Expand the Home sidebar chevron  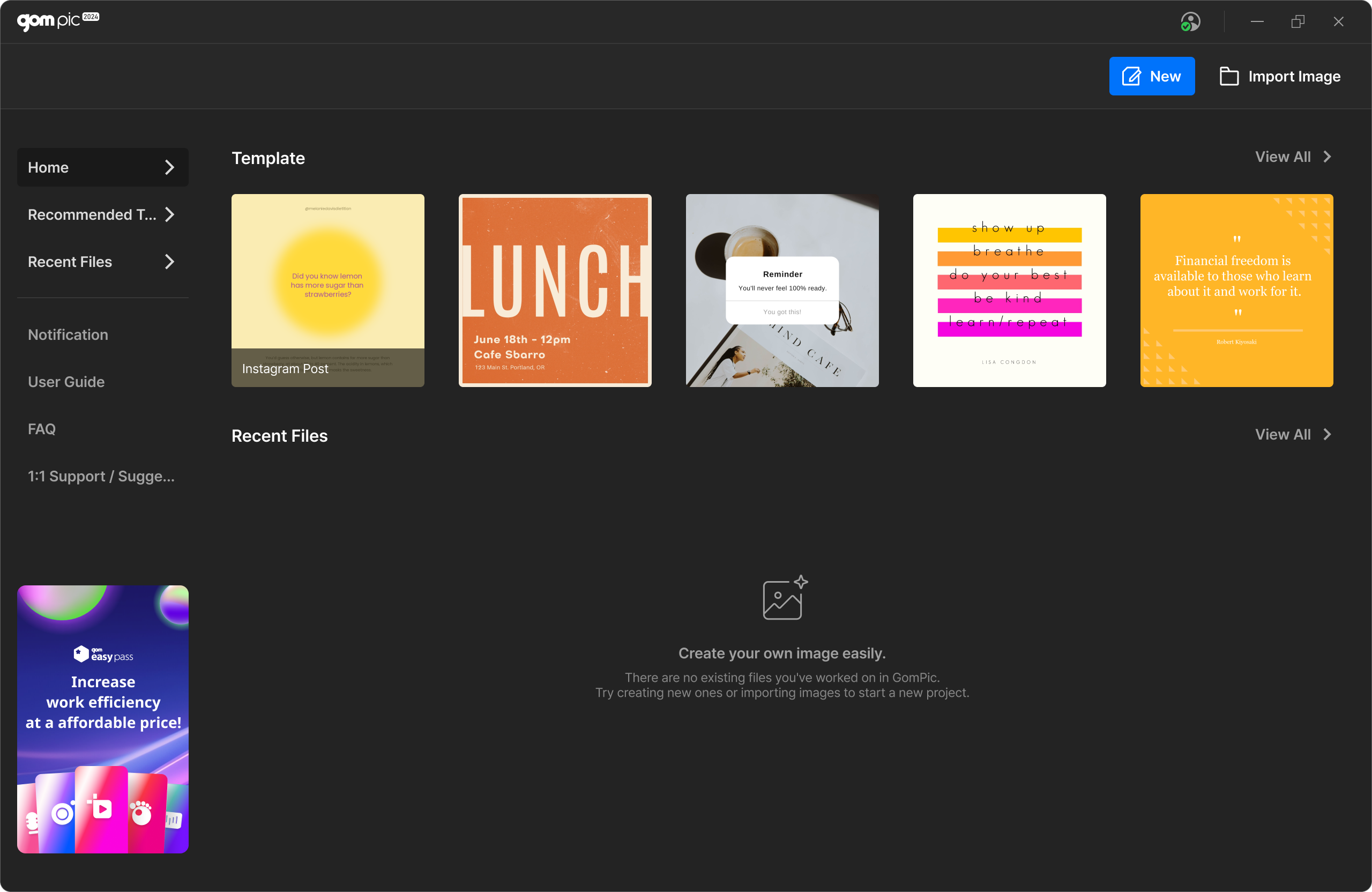coord(169,167)
